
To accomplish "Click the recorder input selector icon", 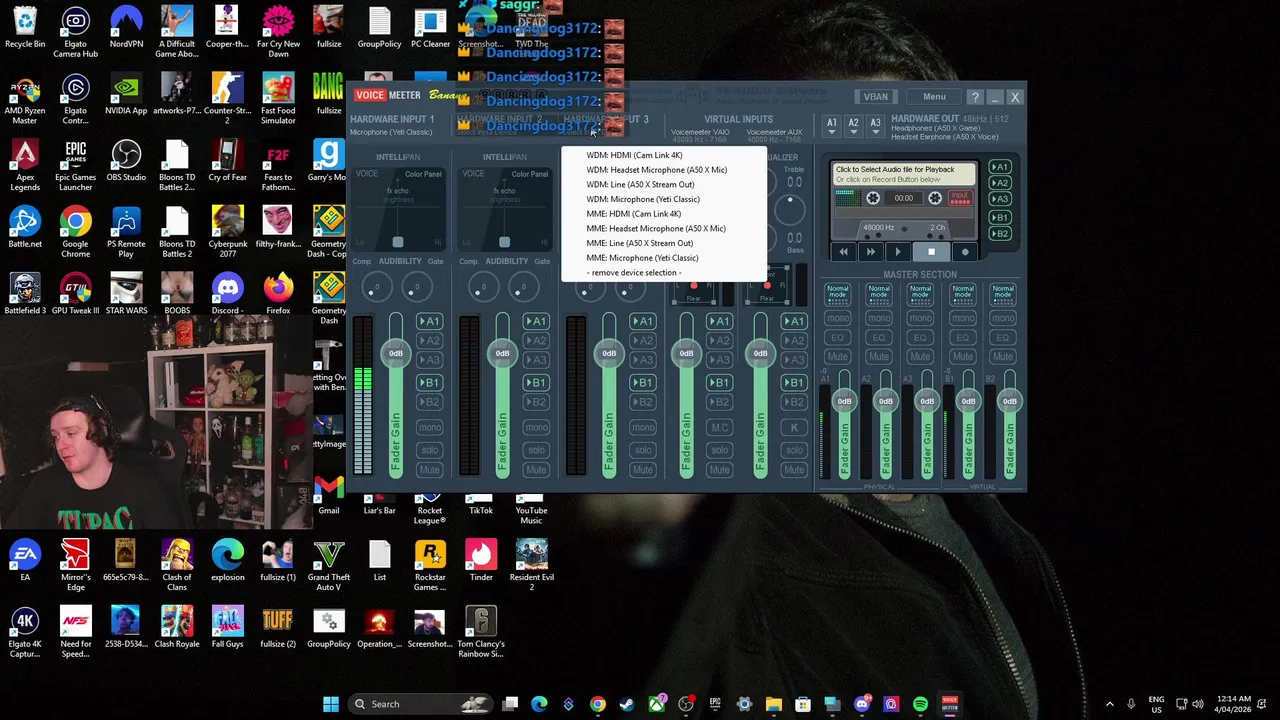I will coord(960,198).
